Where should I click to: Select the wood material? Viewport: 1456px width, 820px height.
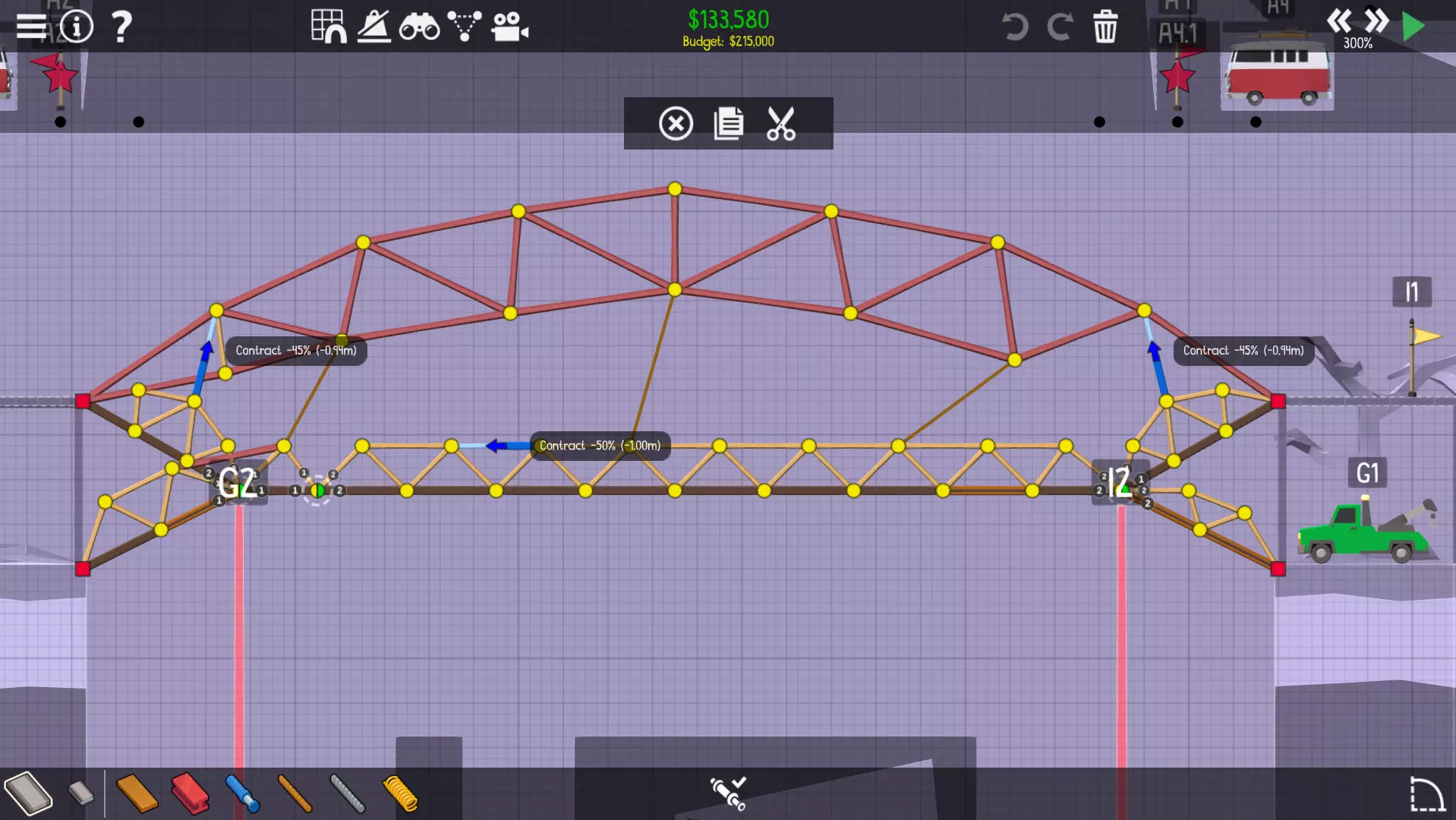[x=137, y=793]
